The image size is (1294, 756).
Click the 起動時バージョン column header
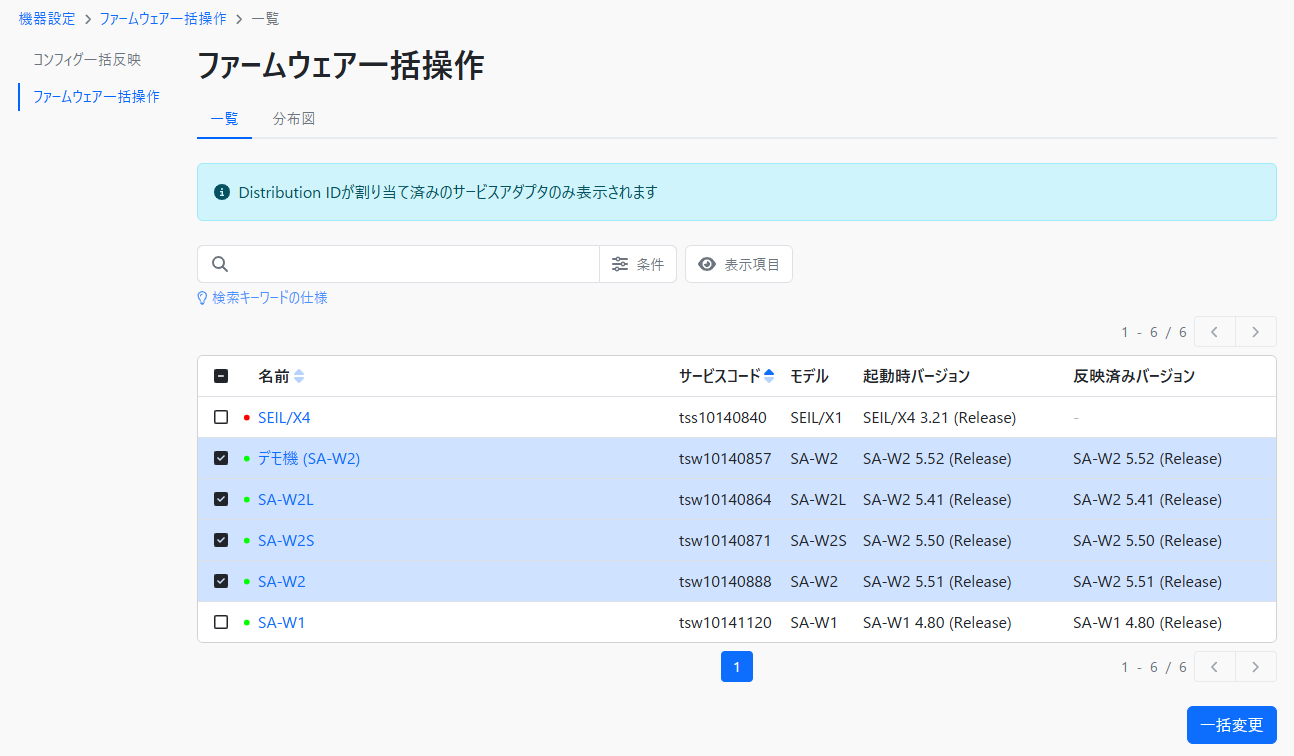click(x=916, y=376)
